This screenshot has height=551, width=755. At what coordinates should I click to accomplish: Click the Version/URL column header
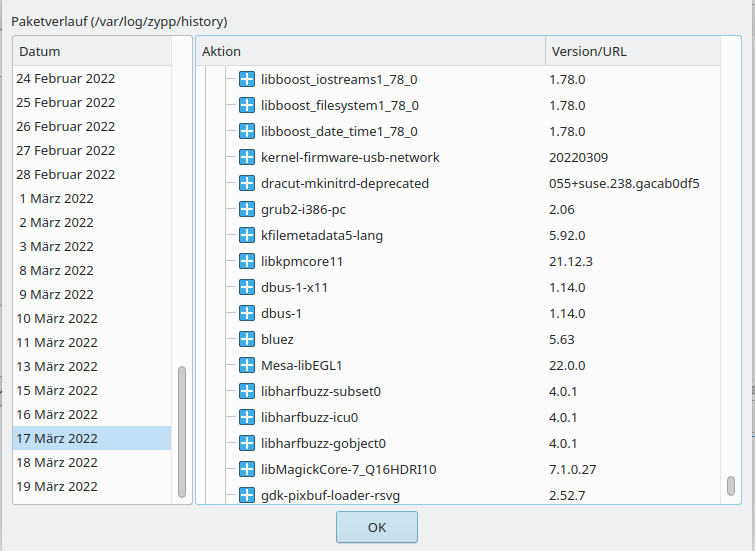tap(633, 51)
